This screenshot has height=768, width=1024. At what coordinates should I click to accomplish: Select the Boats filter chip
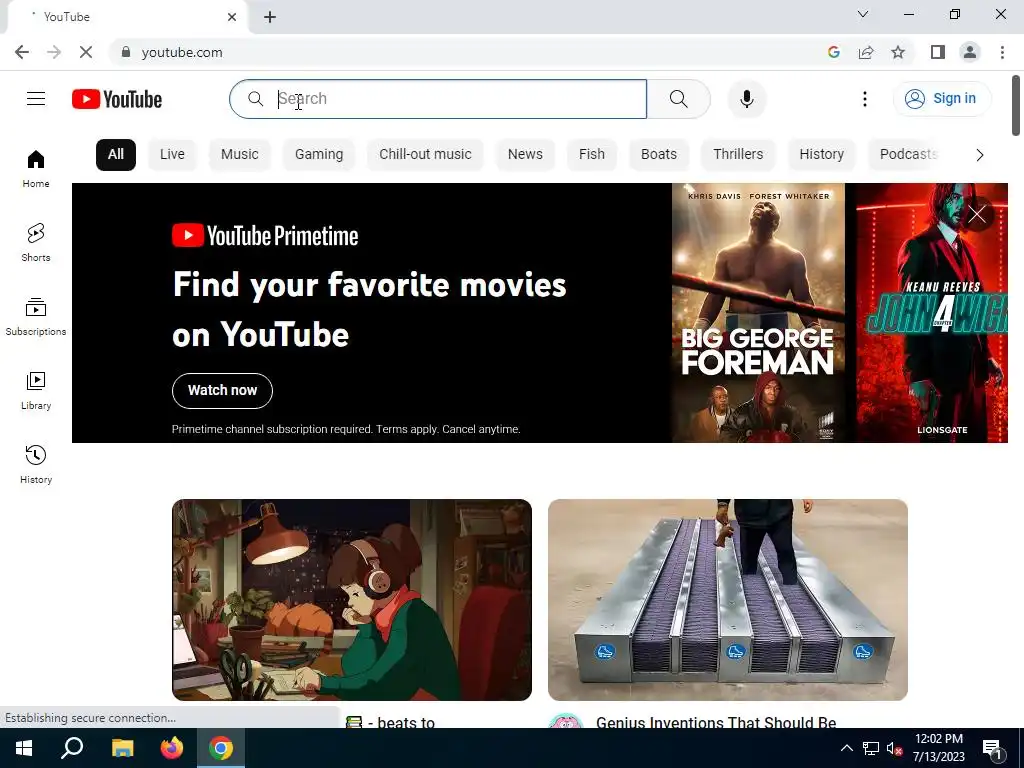659,155
